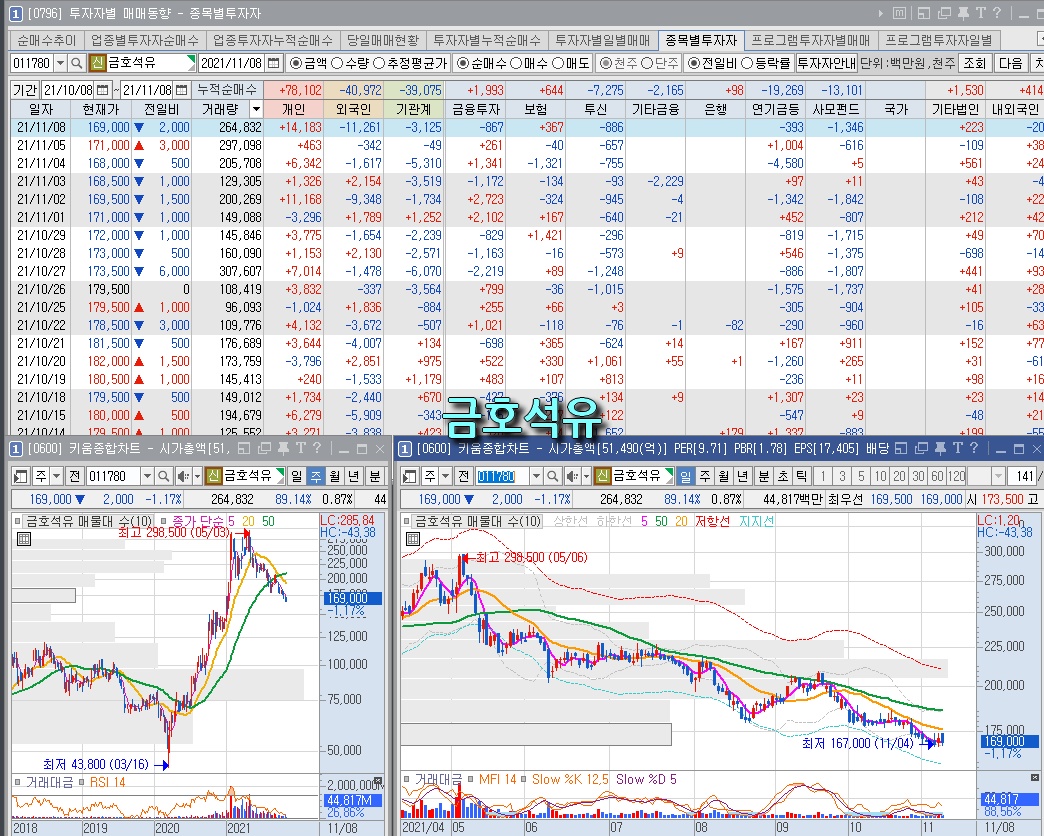Select the 수량 radio button

pos(337,63)
